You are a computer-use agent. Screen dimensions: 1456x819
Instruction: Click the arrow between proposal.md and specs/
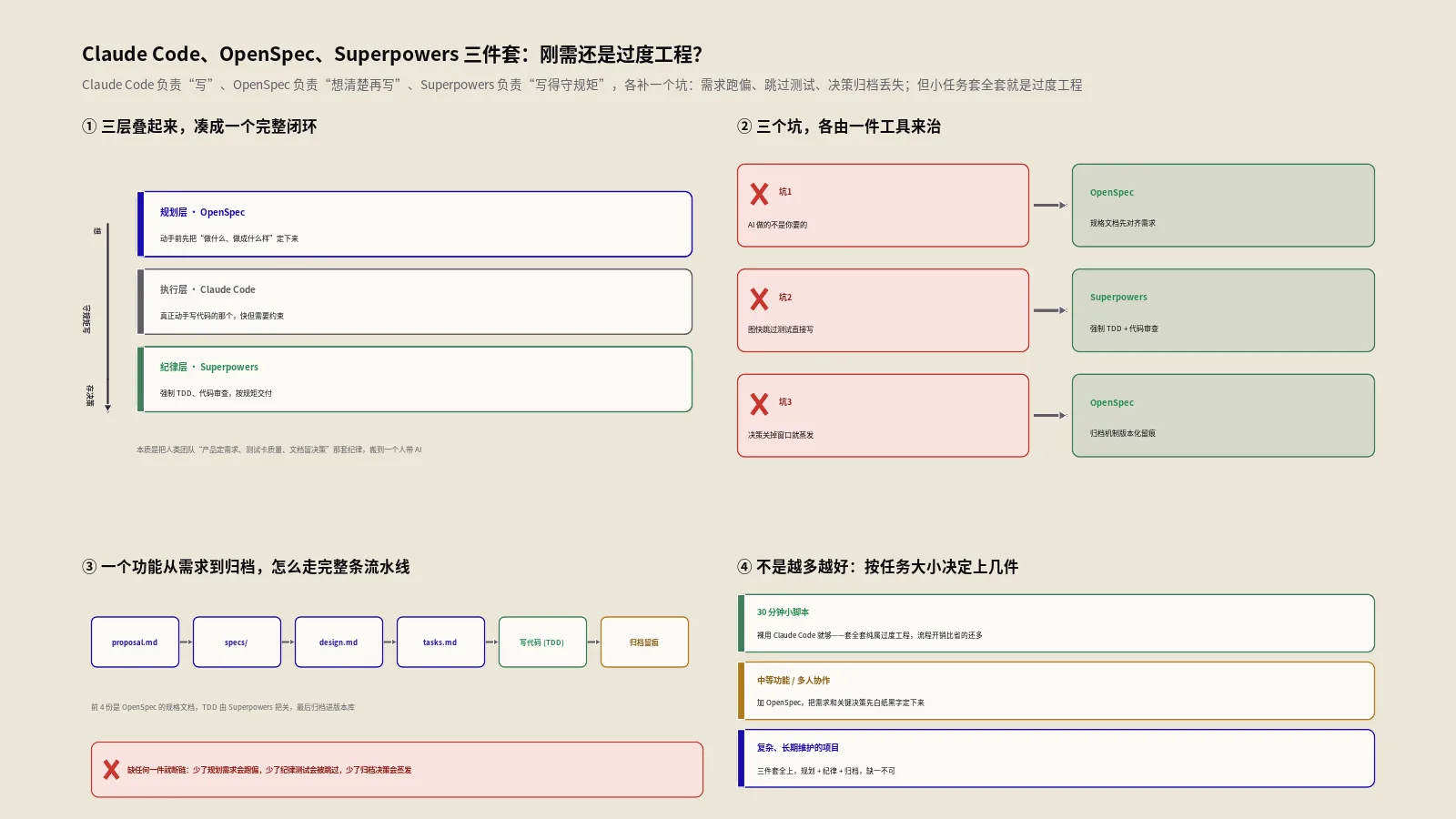coord(186,642)
